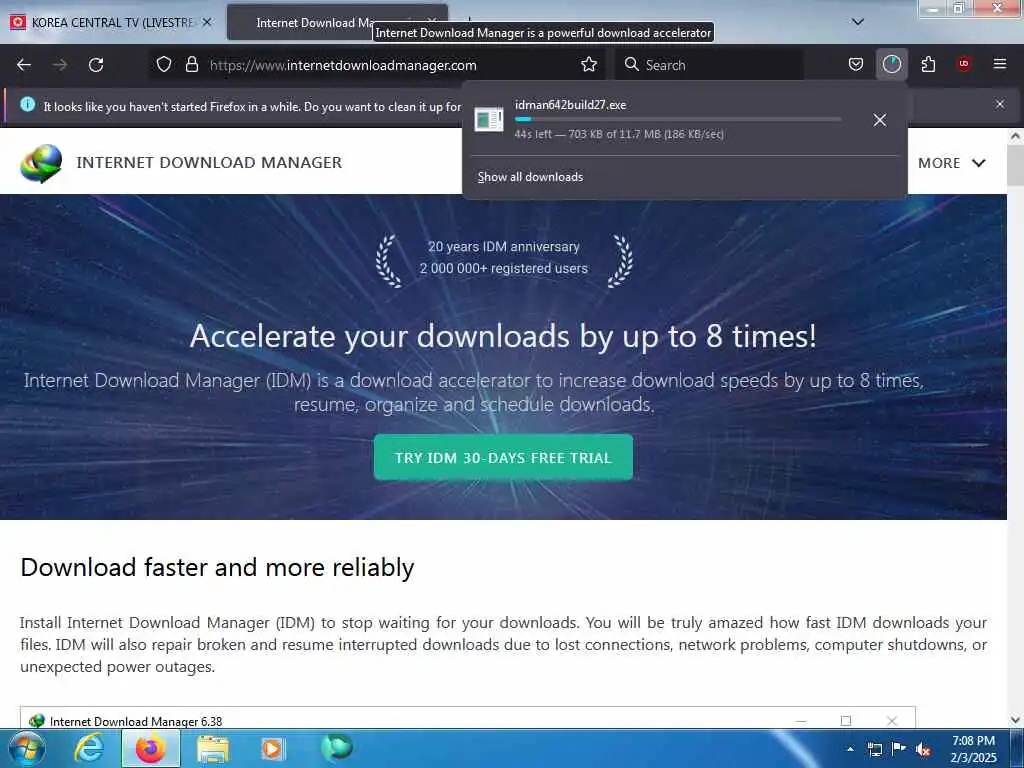Close the Korea Central TV tab
This screenshot has height=768, width=1024.
coord(206,22)
